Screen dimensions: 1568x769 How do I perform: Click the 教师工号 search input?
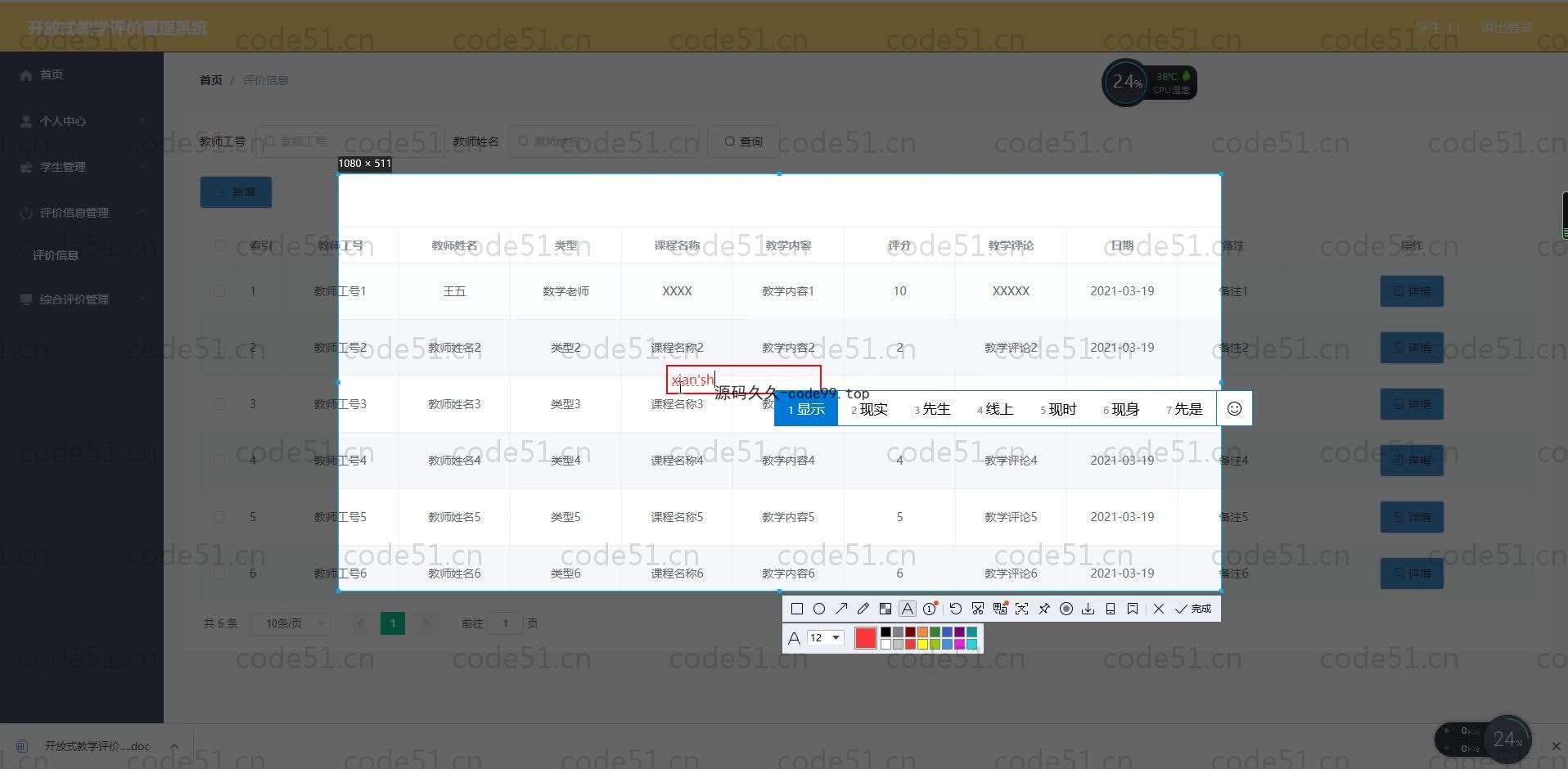point(349,142)
